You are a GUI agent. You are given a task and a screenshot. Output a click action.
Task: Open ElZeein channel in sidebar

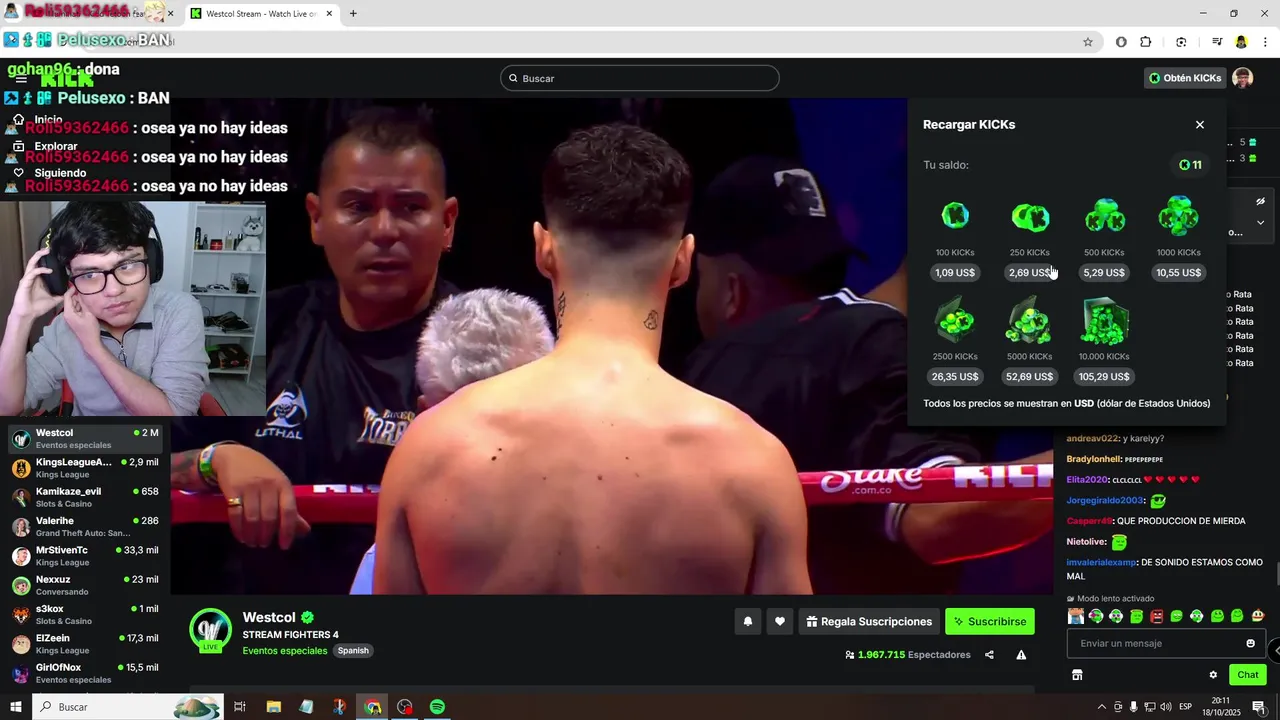pos(84,644)
